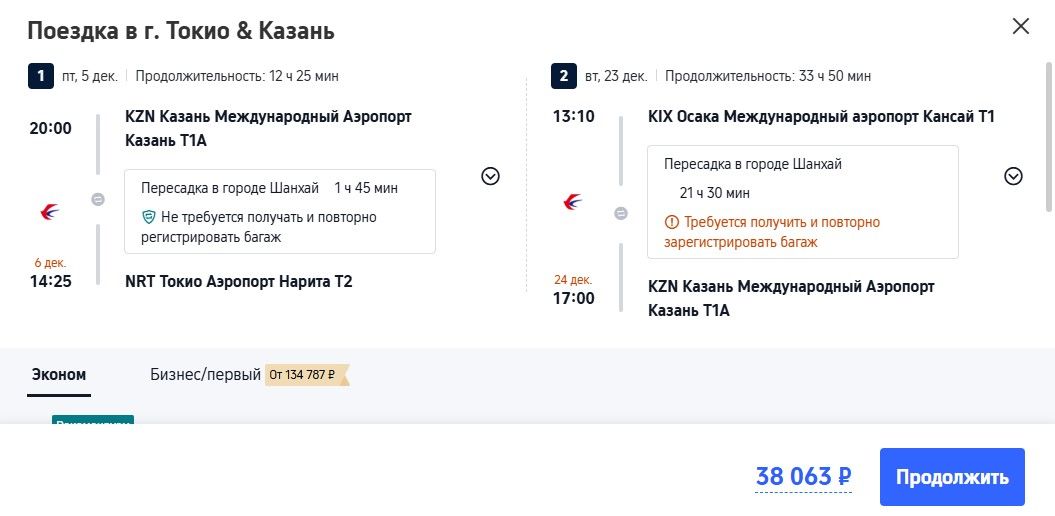Expand return flight segment details chevron
The image size is (1055, 516).
point(1013,176)
